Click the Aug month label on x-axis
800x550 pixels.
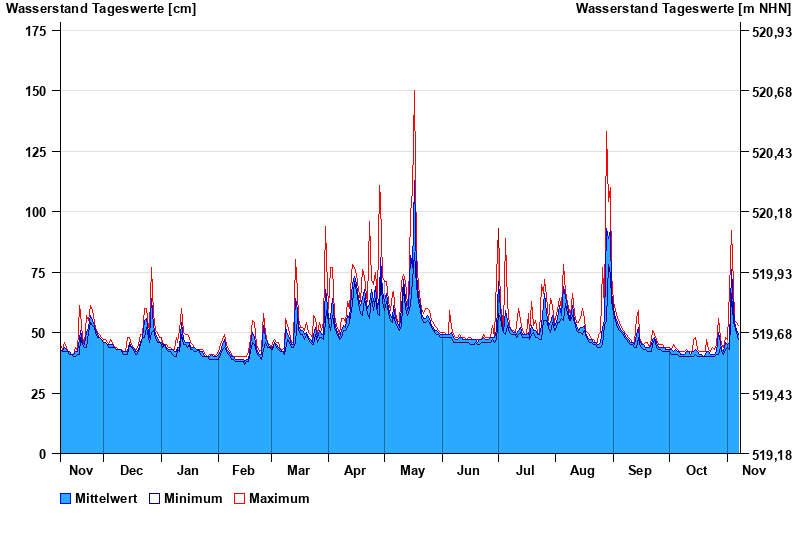point(582,470)
